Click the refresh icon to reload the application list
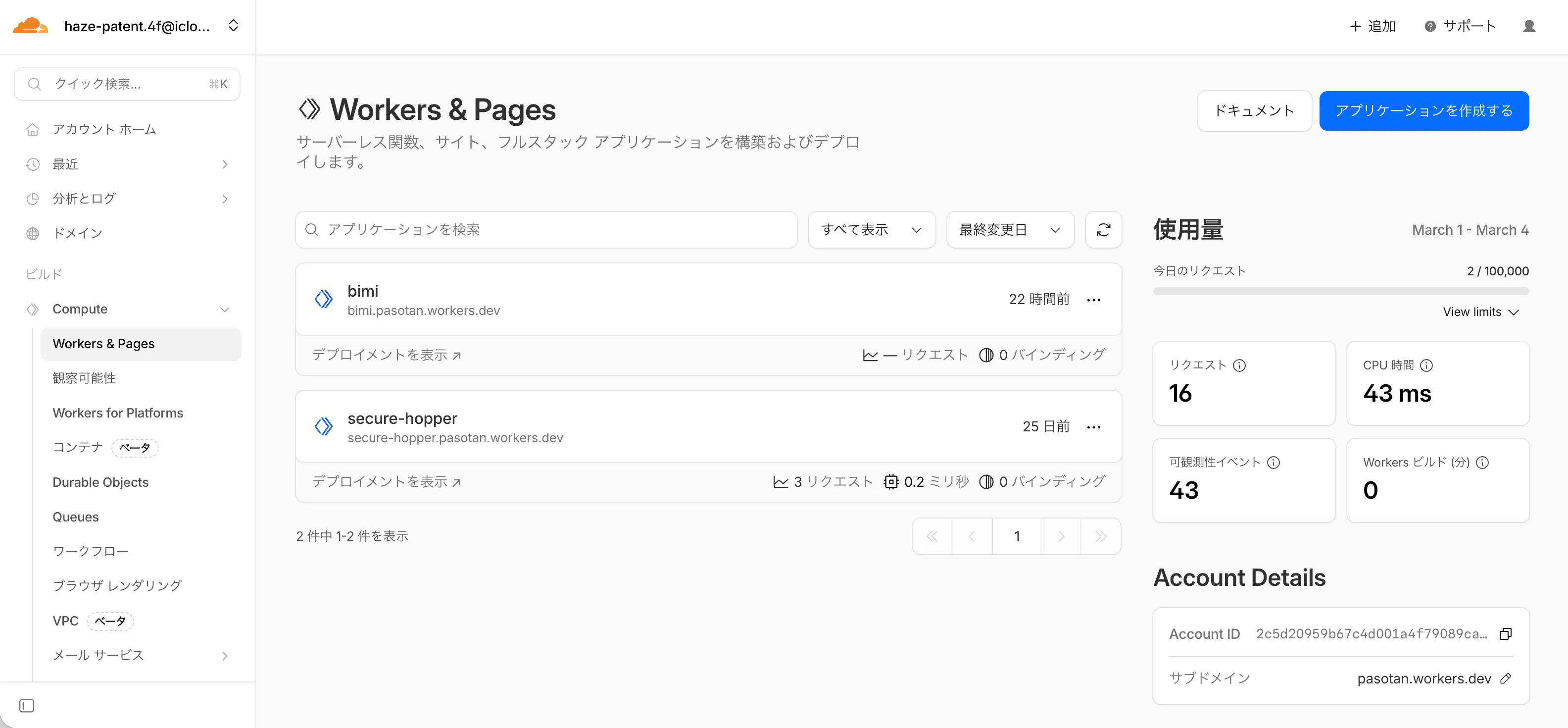The width and height of the screenshot is (1568, 728). pyautogui.click(x=1104, y=230)
